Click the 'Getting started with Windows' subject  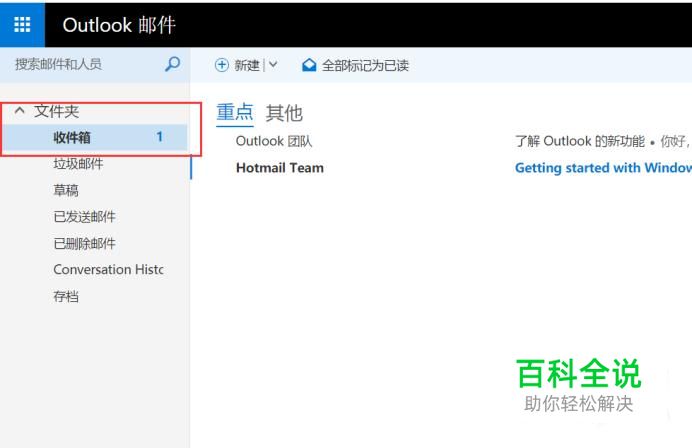tap(603, 168)
